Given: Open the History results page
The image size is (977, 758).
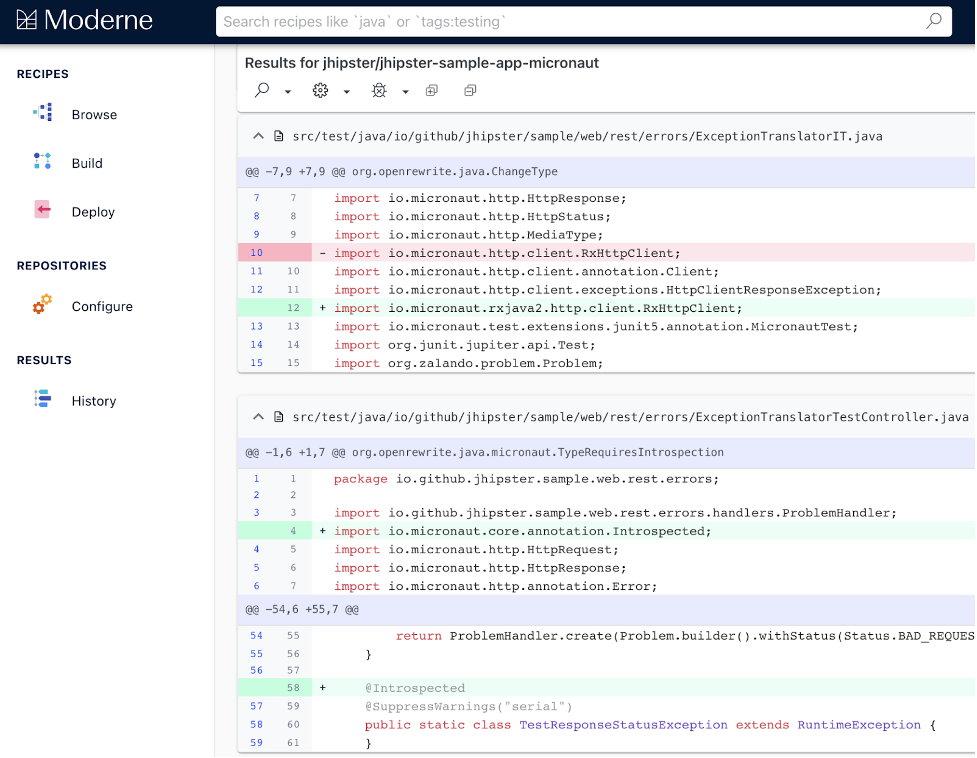Looking at the screenshot, I should (93, 401).
